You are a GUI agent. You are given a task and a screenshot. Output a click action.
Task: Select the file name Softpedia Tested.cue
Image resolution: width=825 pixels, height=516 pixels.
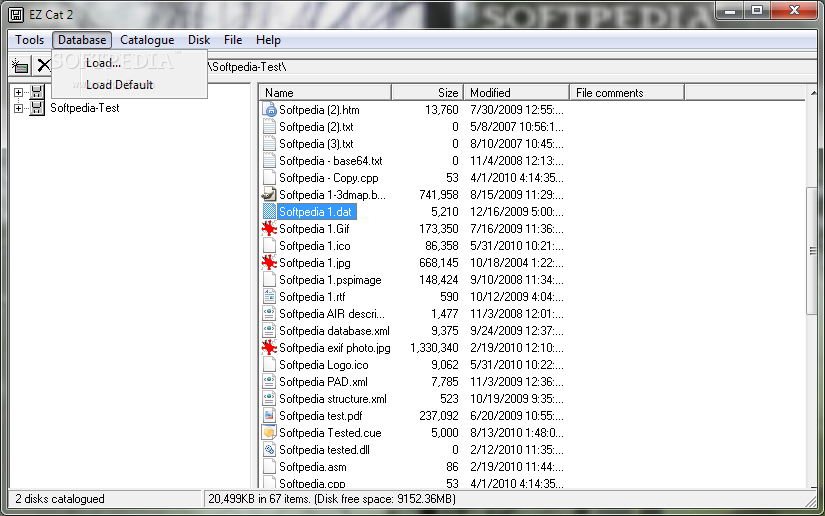click(x=330, y=433)
